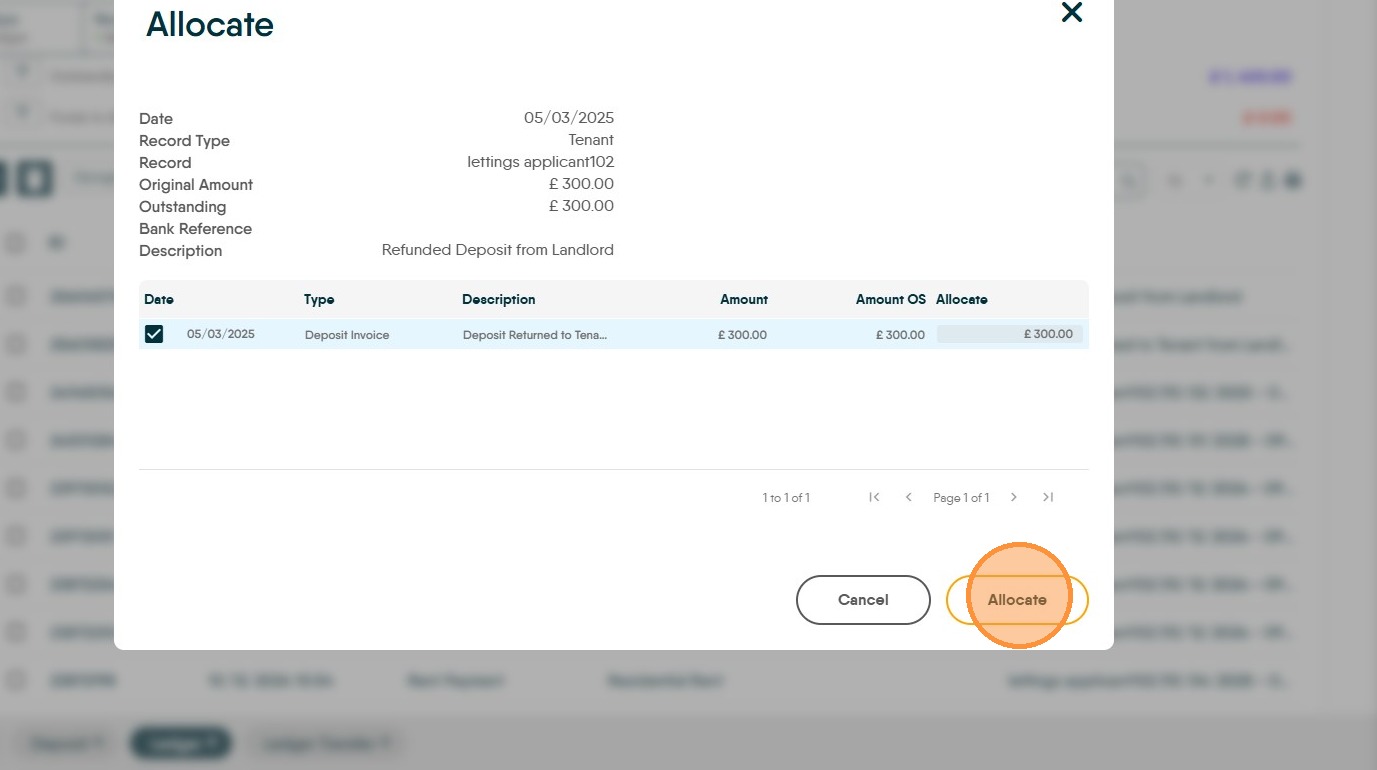Close the Allocate dialog with X
Viewport: 1377px width, 770px height.
1072,12
